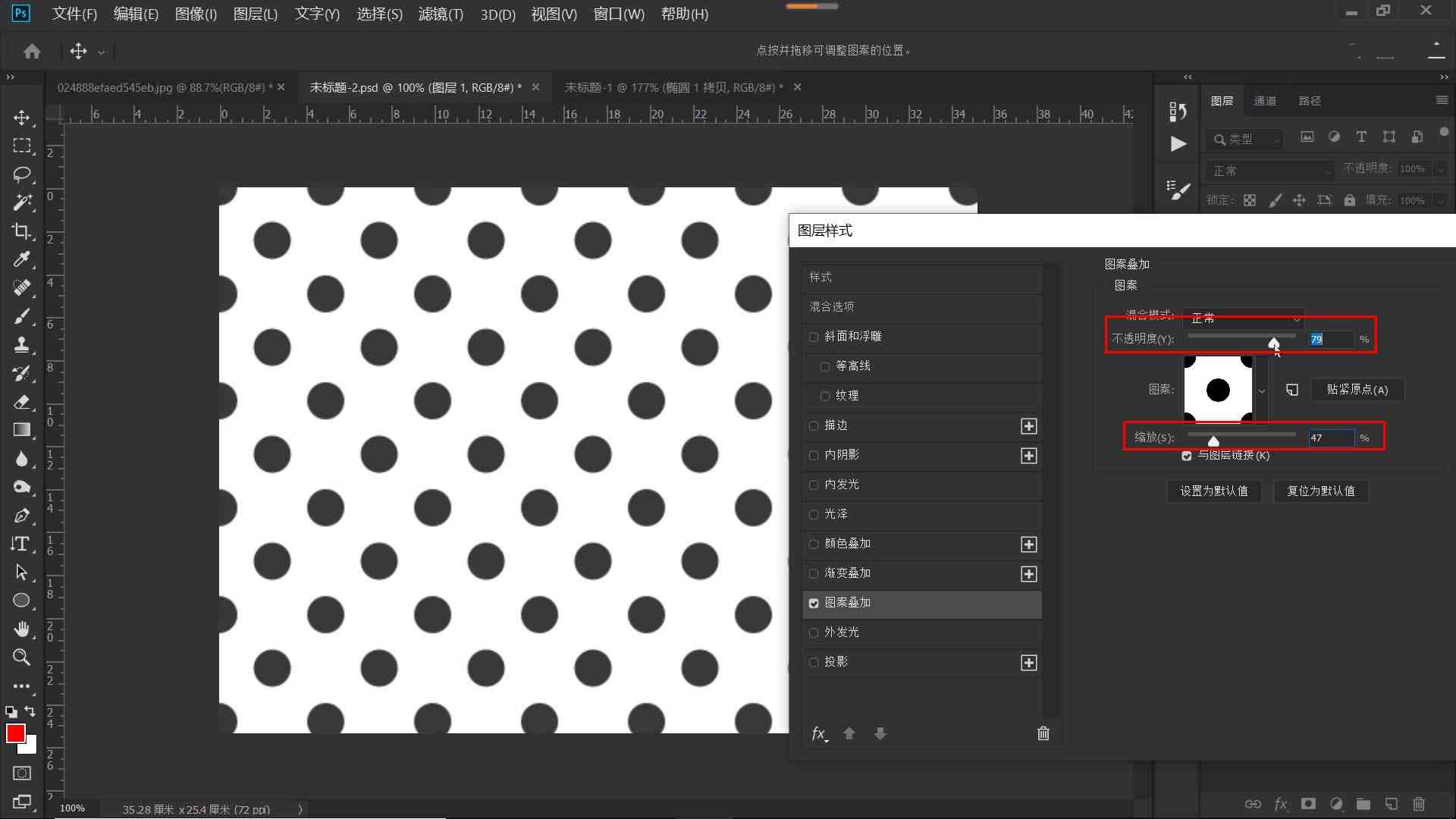Select the Eyedropper tool

[x=21, y=259]
